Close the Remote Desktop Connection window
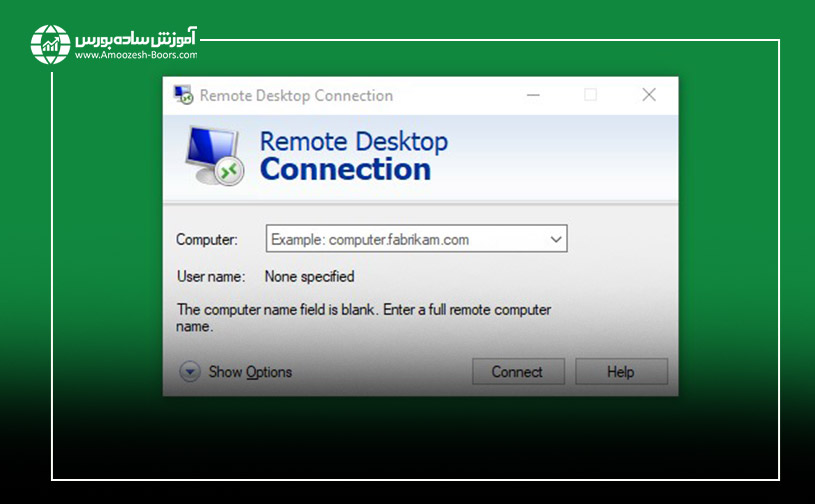Image resolution: width=815 pixels, height=504 pixels. point(649,95)
